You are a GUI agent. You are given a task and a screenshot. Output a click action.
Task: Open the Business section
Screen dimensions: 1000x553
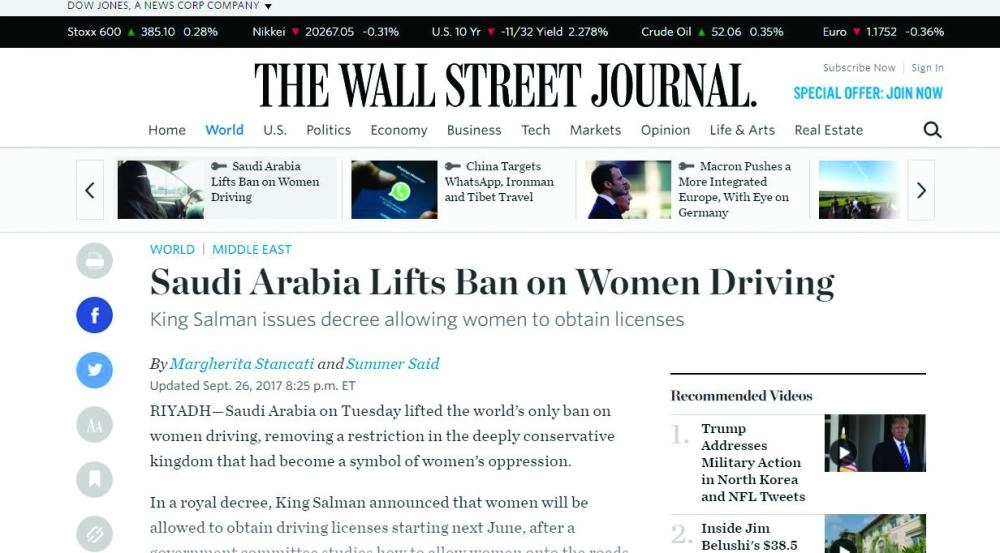coord(474,130)
